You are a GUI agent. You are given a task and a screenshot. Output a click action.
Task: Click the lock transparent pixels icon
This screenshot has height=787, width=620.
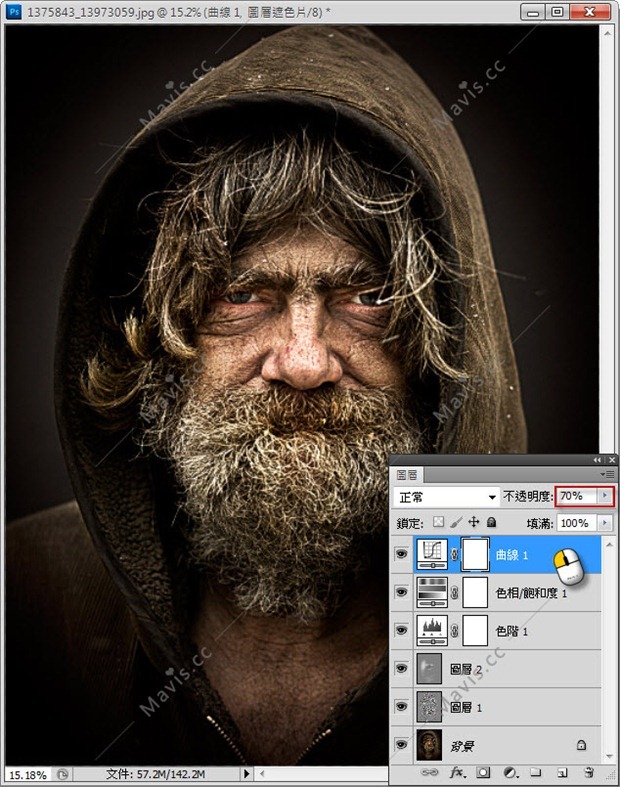click(438, 522)
